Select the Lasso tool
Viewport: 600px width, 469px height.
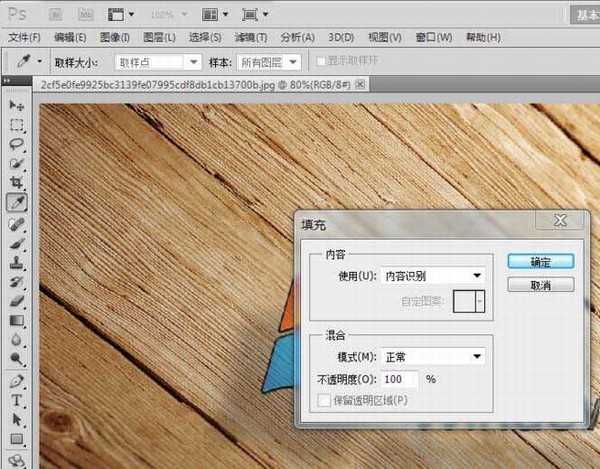tap(17, 144)
